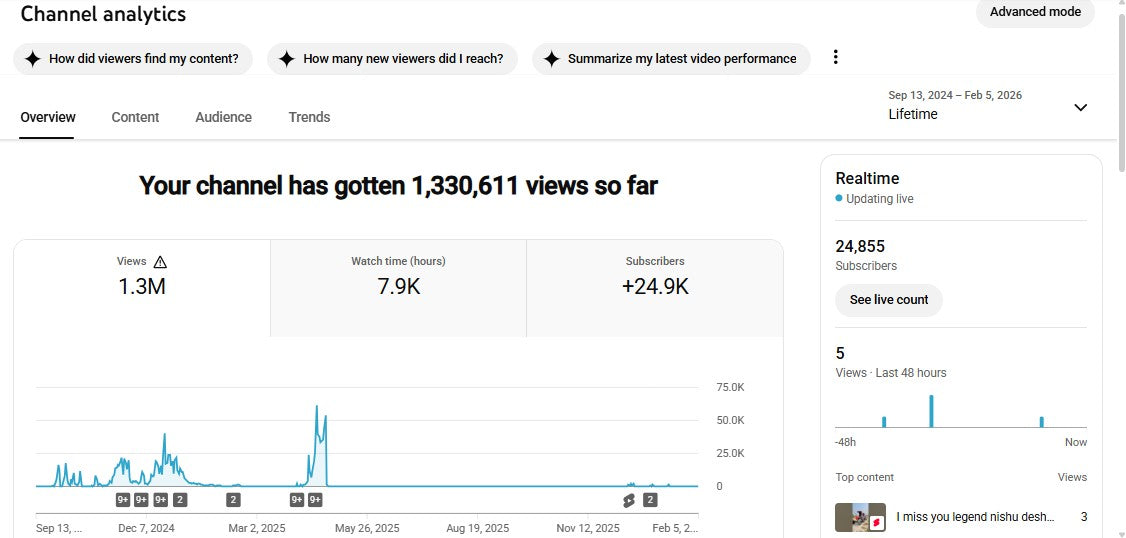Open 'I miss you legend nishu' video thumbnail
The width and height of the screenshot is (1126, 538).
pos(860,517)
